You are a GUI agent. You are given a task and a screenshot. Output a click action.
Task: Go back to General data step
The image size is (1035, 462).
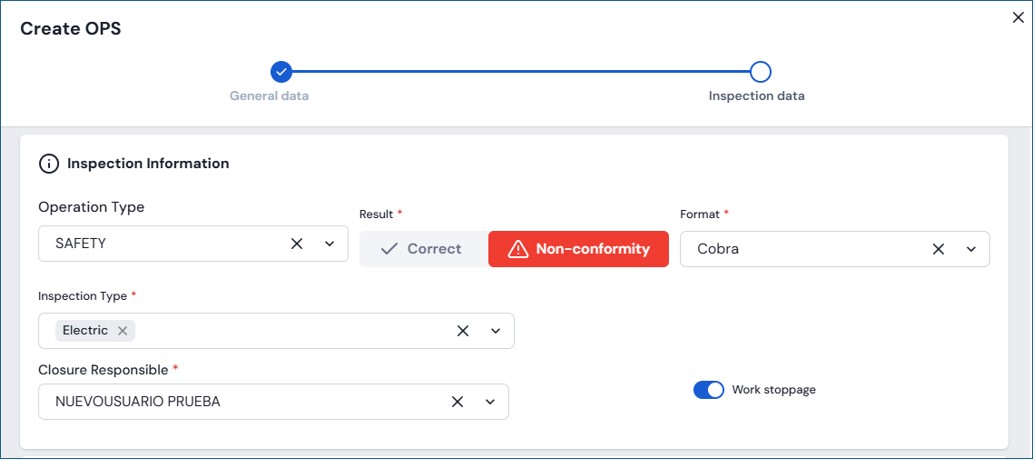(281, 72)
